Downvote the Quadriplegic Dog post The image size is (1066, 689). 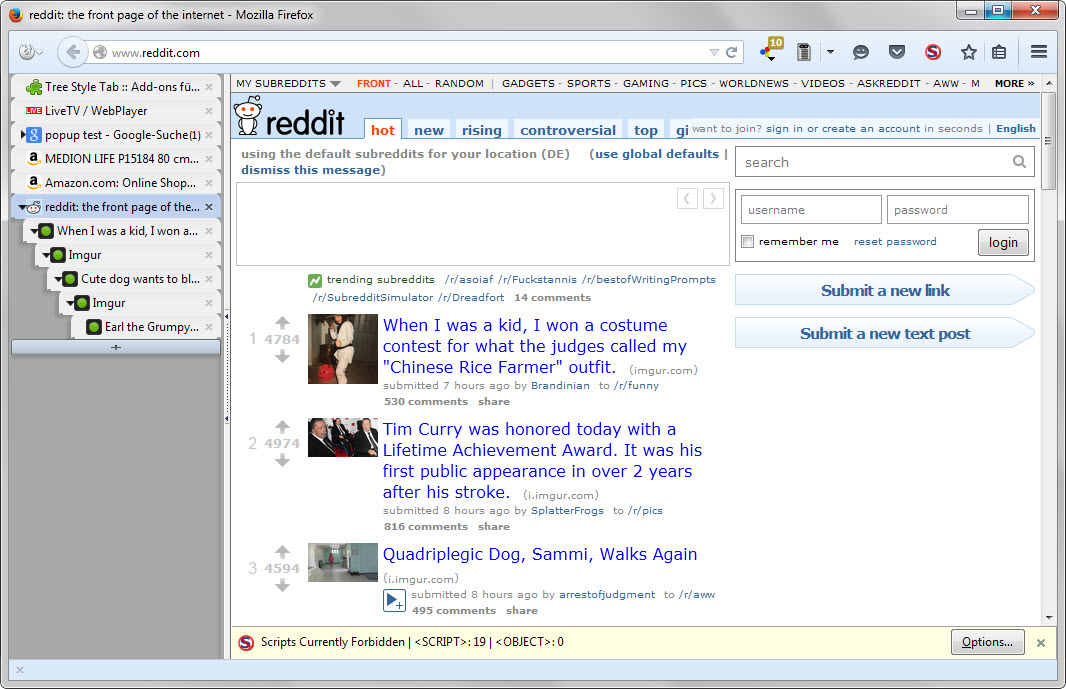click(282, 586)
